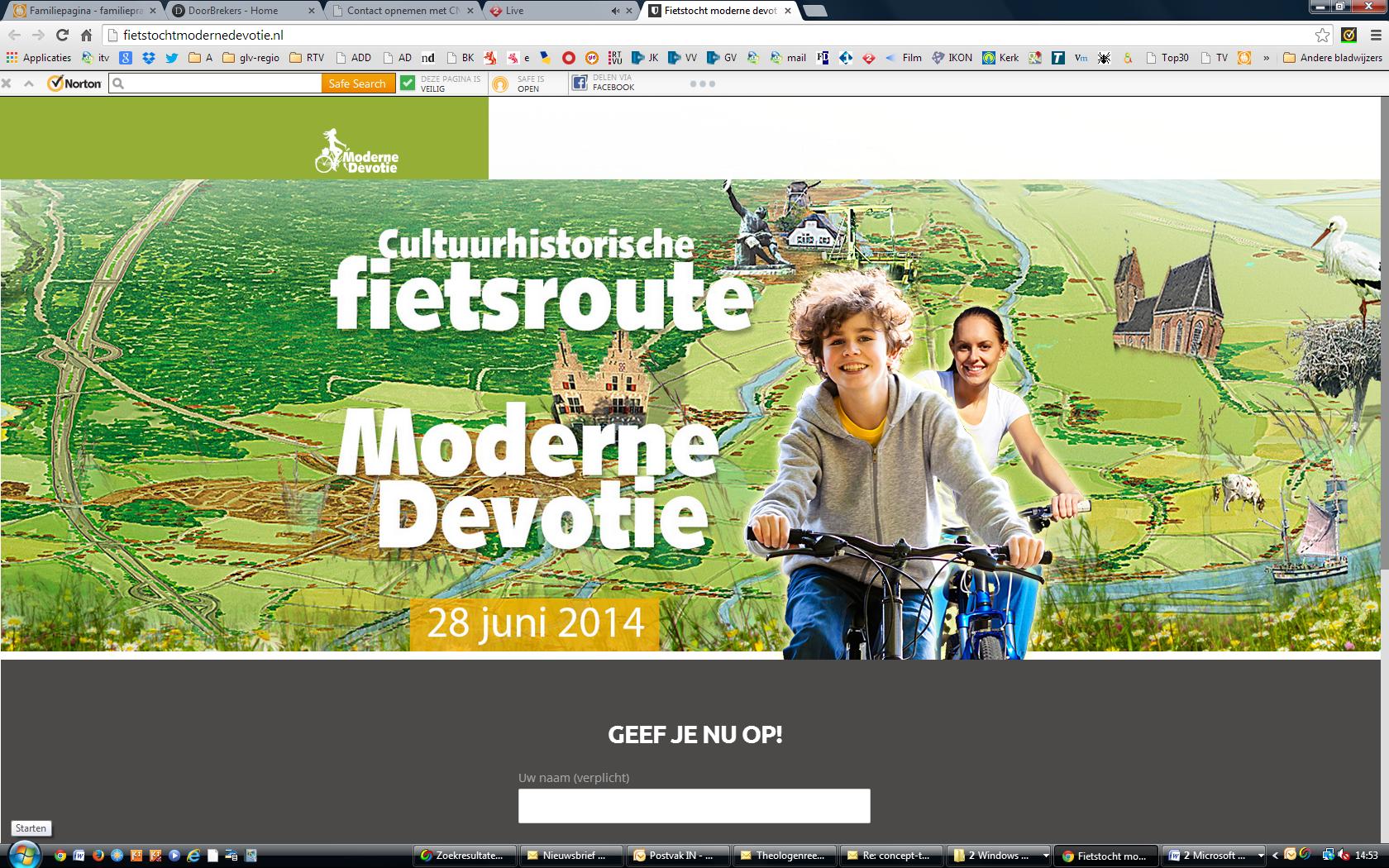Expand the Top30 bookmark folder
Screen dimensions: 1389x868
(x=1167, y=58)
